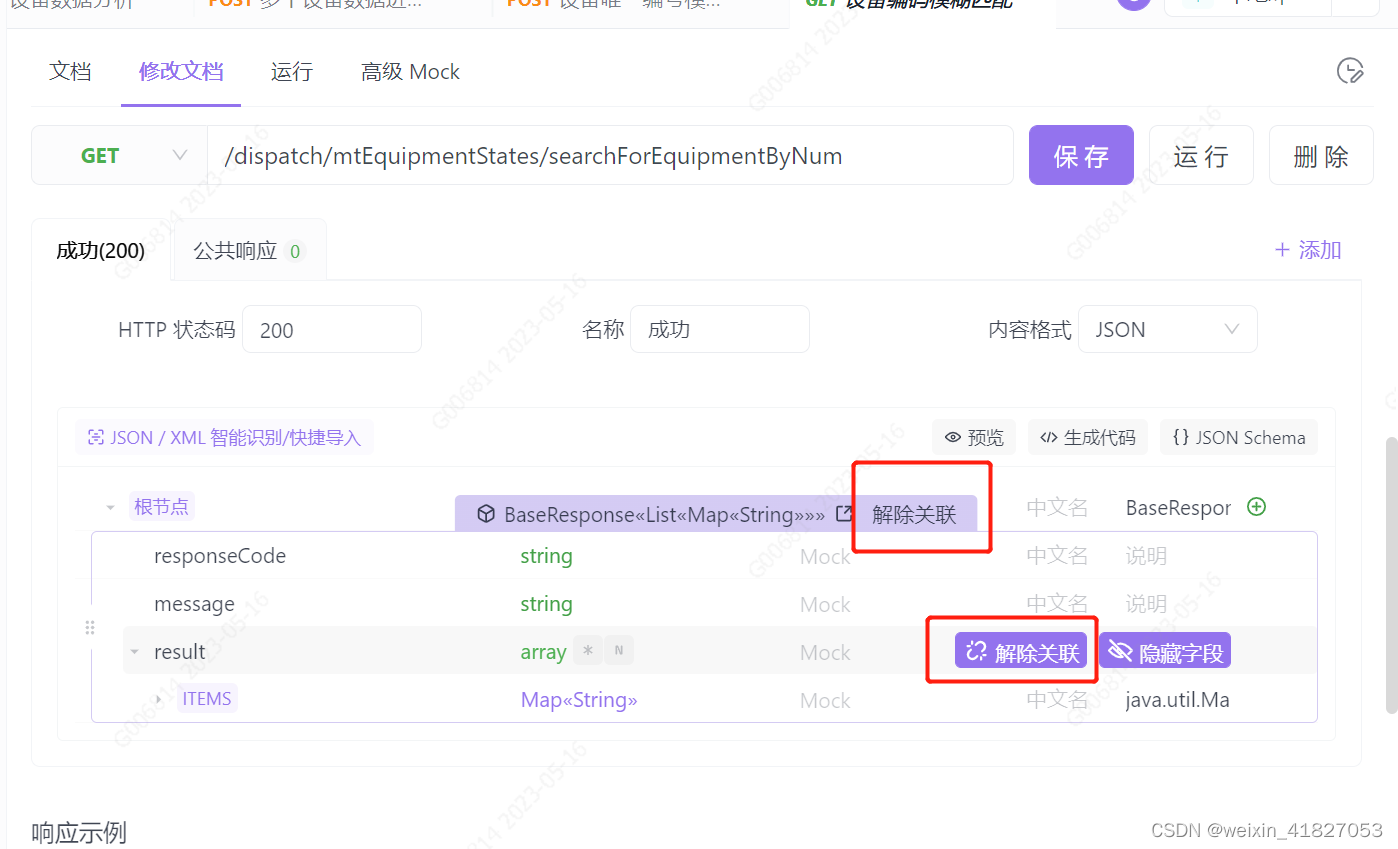This screenshot has height=849, width=1398.
Task: Click the 中文名 field on root node row
Action: tap(1057, 507)
